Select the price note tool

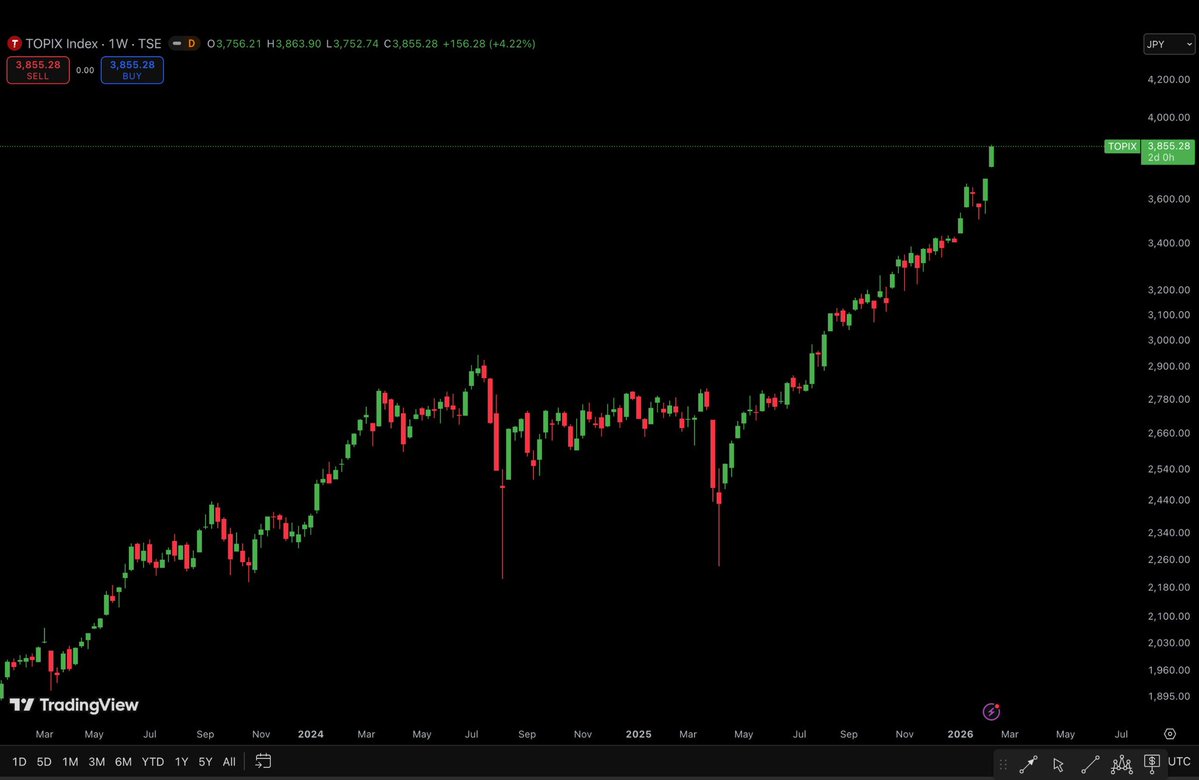tap(1152, 763)
